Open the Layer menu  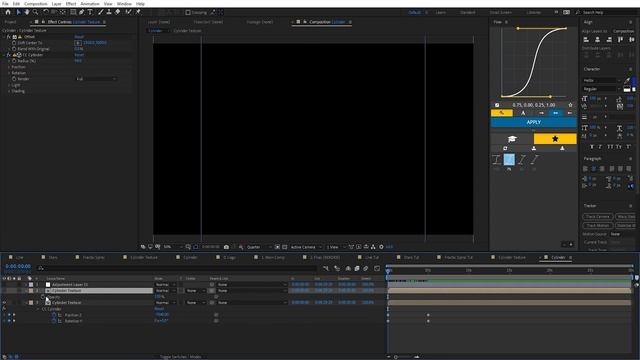tap(57, 4)
